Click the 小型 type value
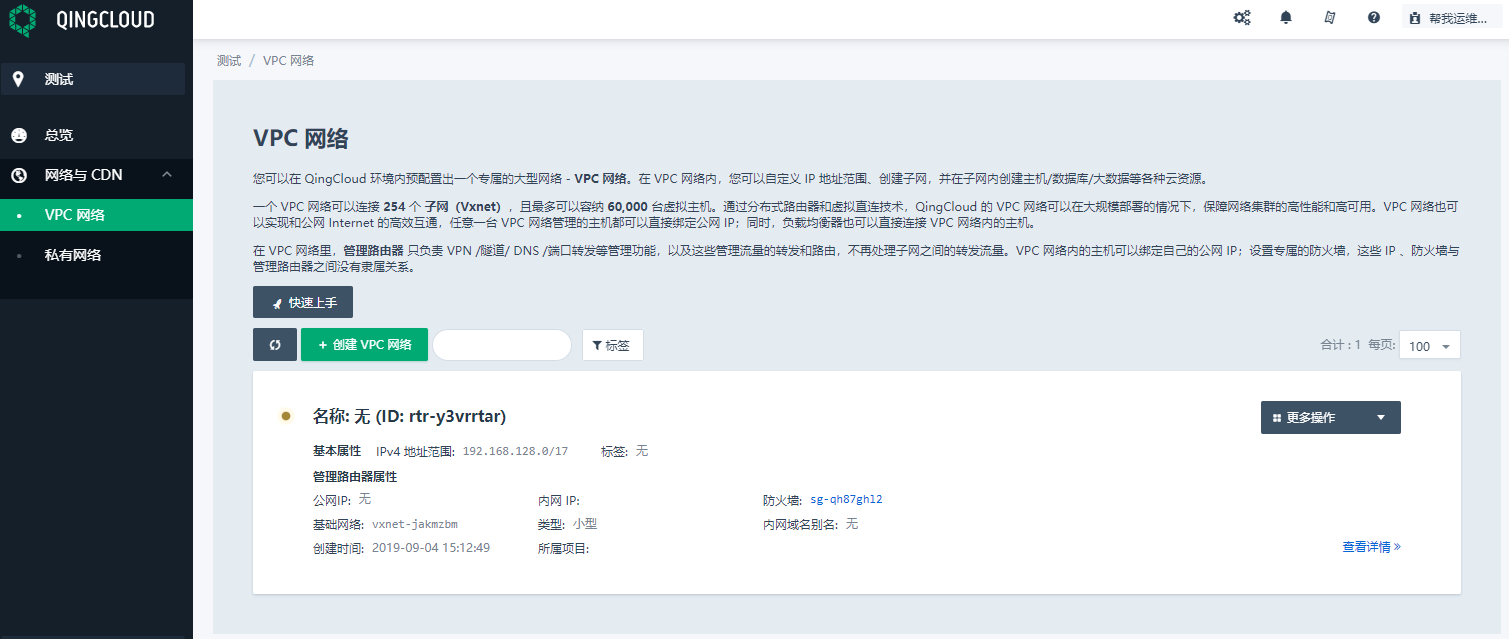 pos(585,524)
